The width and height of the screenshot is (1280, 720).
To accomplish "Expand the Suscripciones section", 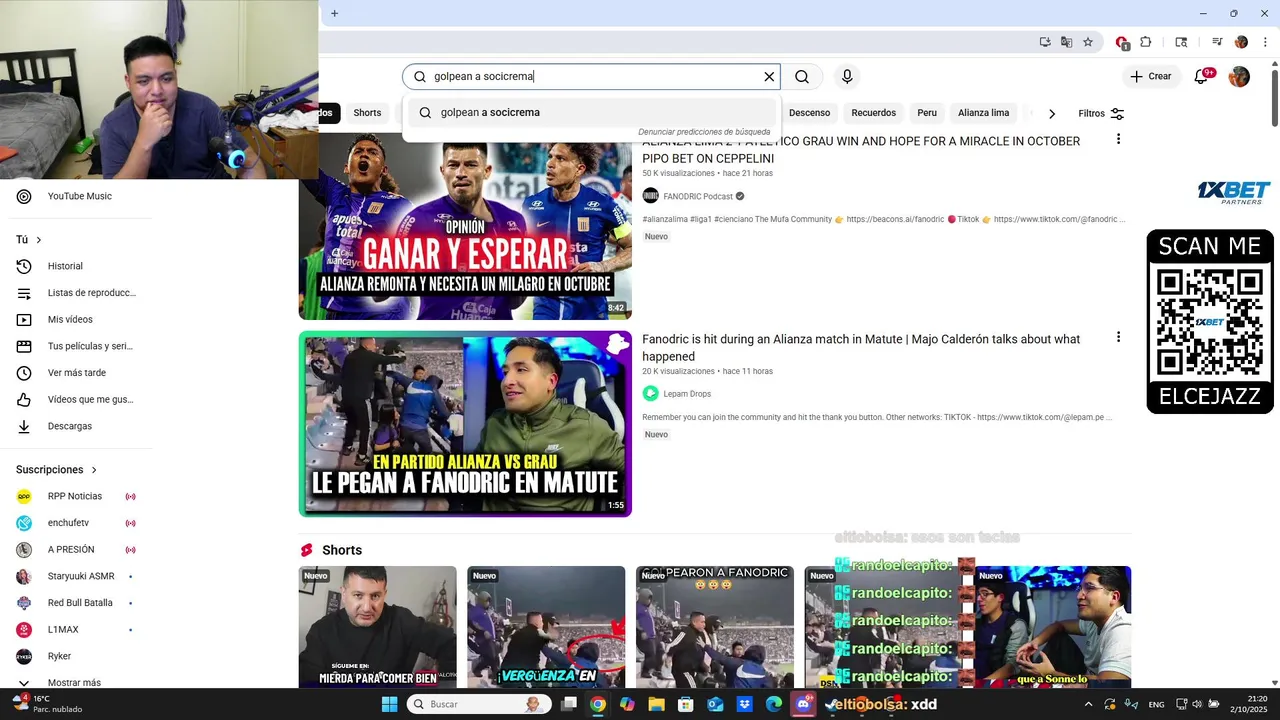I will point(57,470).
